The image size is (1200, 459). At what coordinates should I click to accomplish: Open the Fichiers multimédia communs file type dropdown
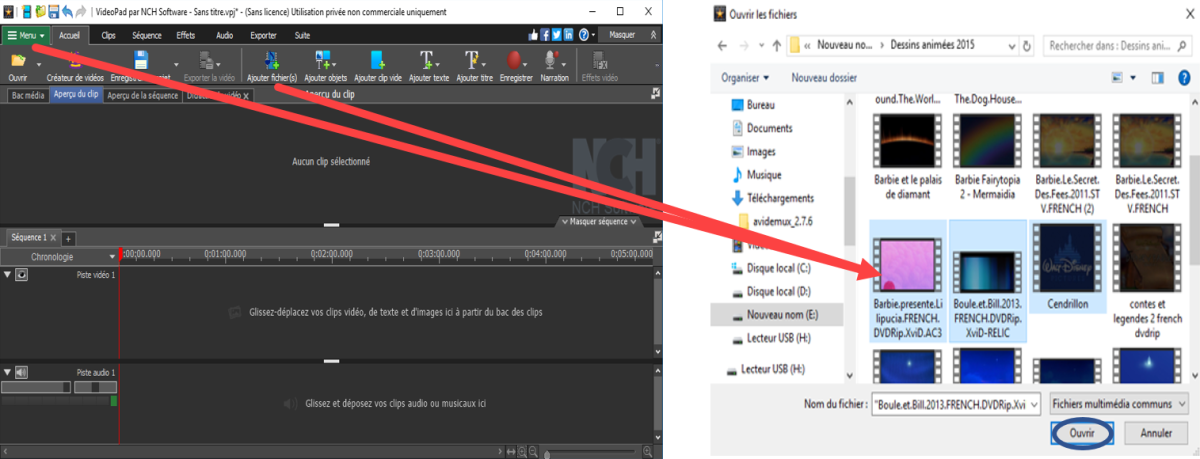(x=1120, y=403)
